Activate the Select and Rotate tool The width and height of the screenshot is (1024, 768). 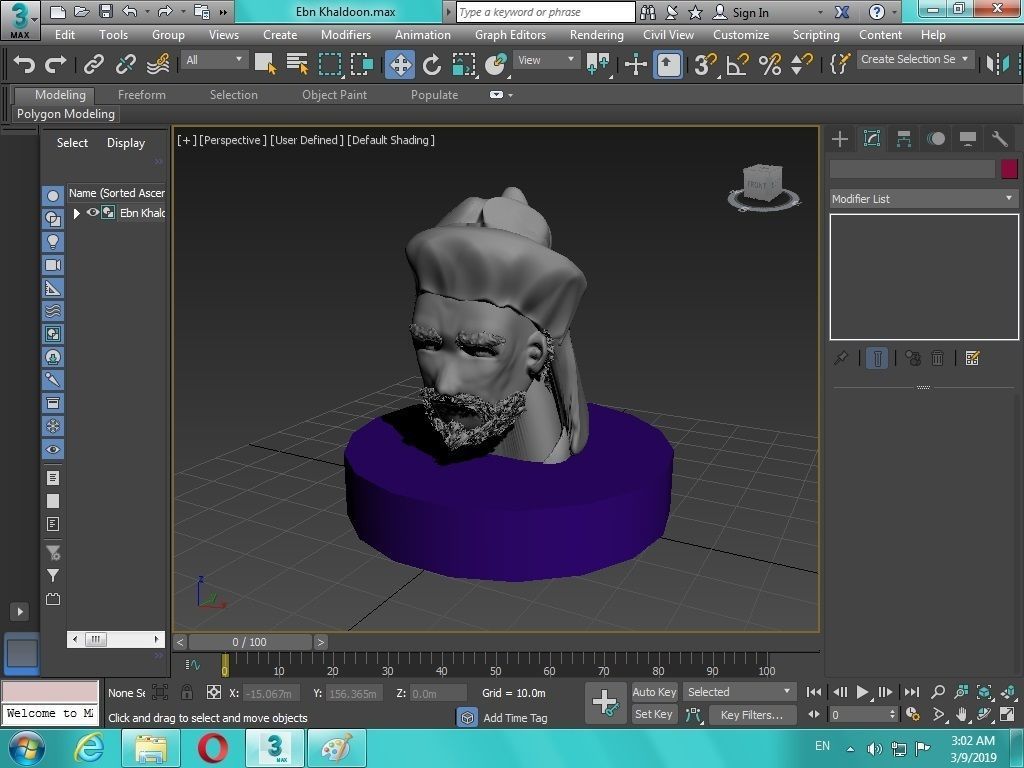[432, 64]
